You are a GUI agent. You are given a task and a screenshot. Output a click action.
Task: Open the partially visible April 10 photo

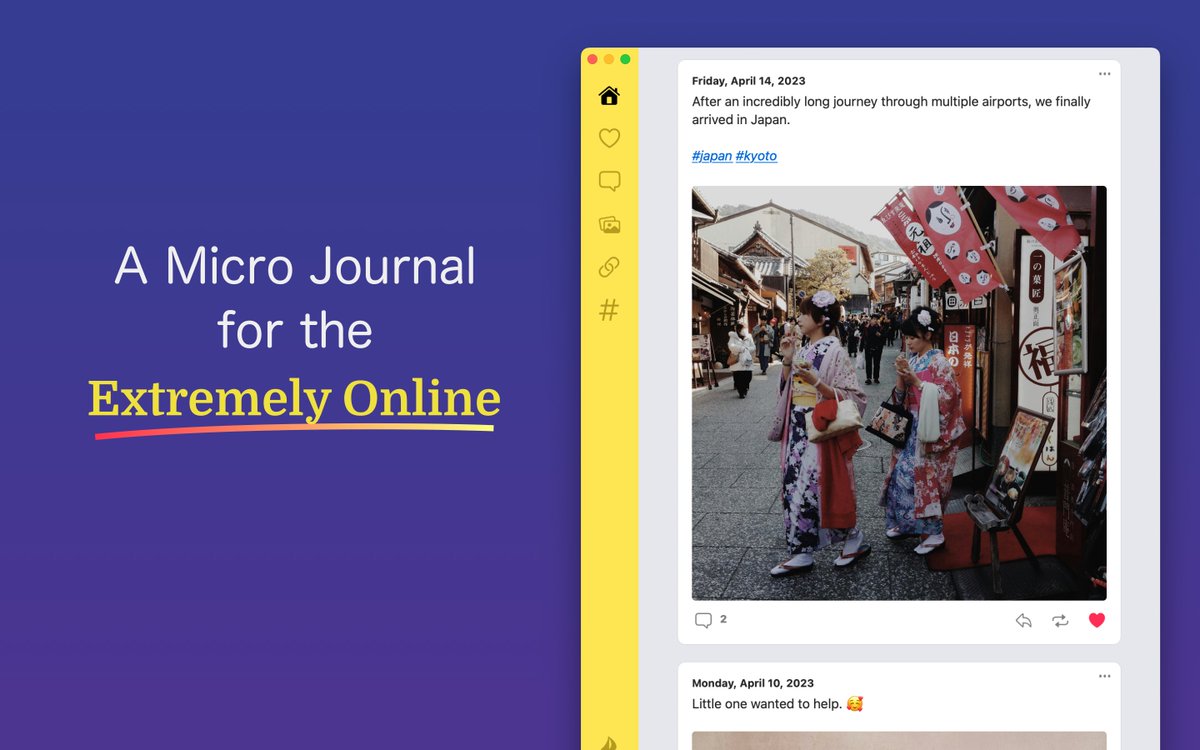pos(899,741)
